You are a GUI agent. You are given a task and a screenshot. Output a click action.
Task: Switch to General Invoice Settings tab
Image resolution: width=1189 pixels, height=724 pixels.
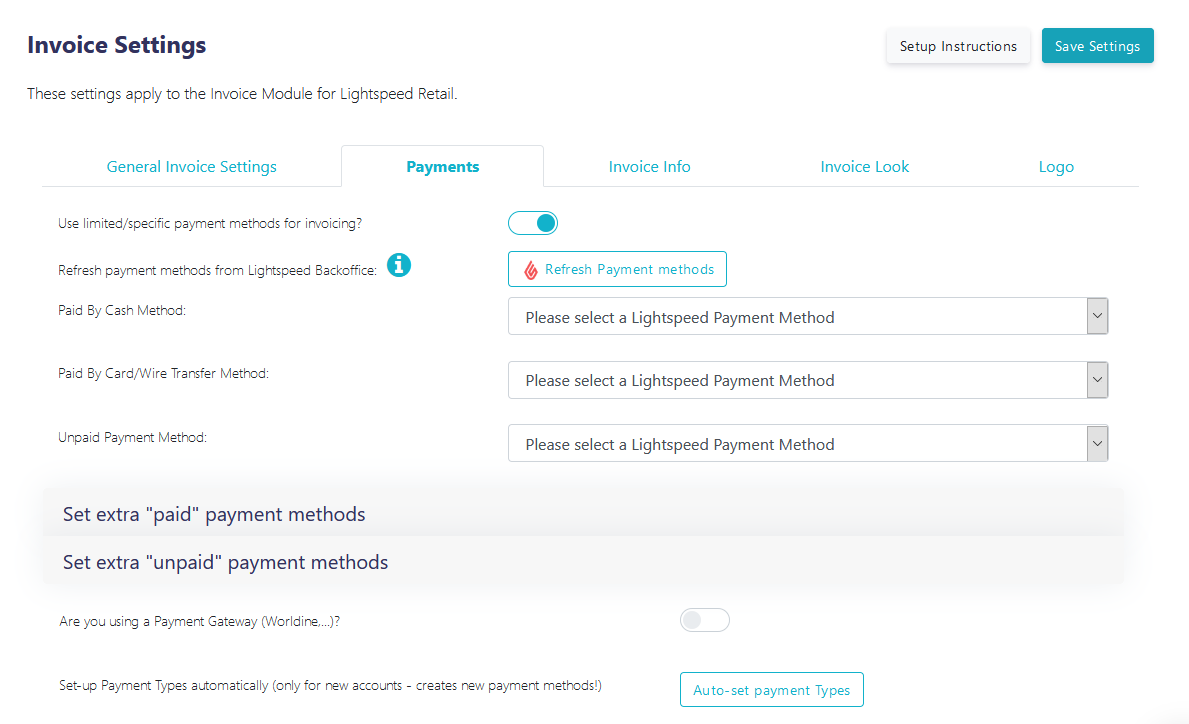(x=192, y=167)
